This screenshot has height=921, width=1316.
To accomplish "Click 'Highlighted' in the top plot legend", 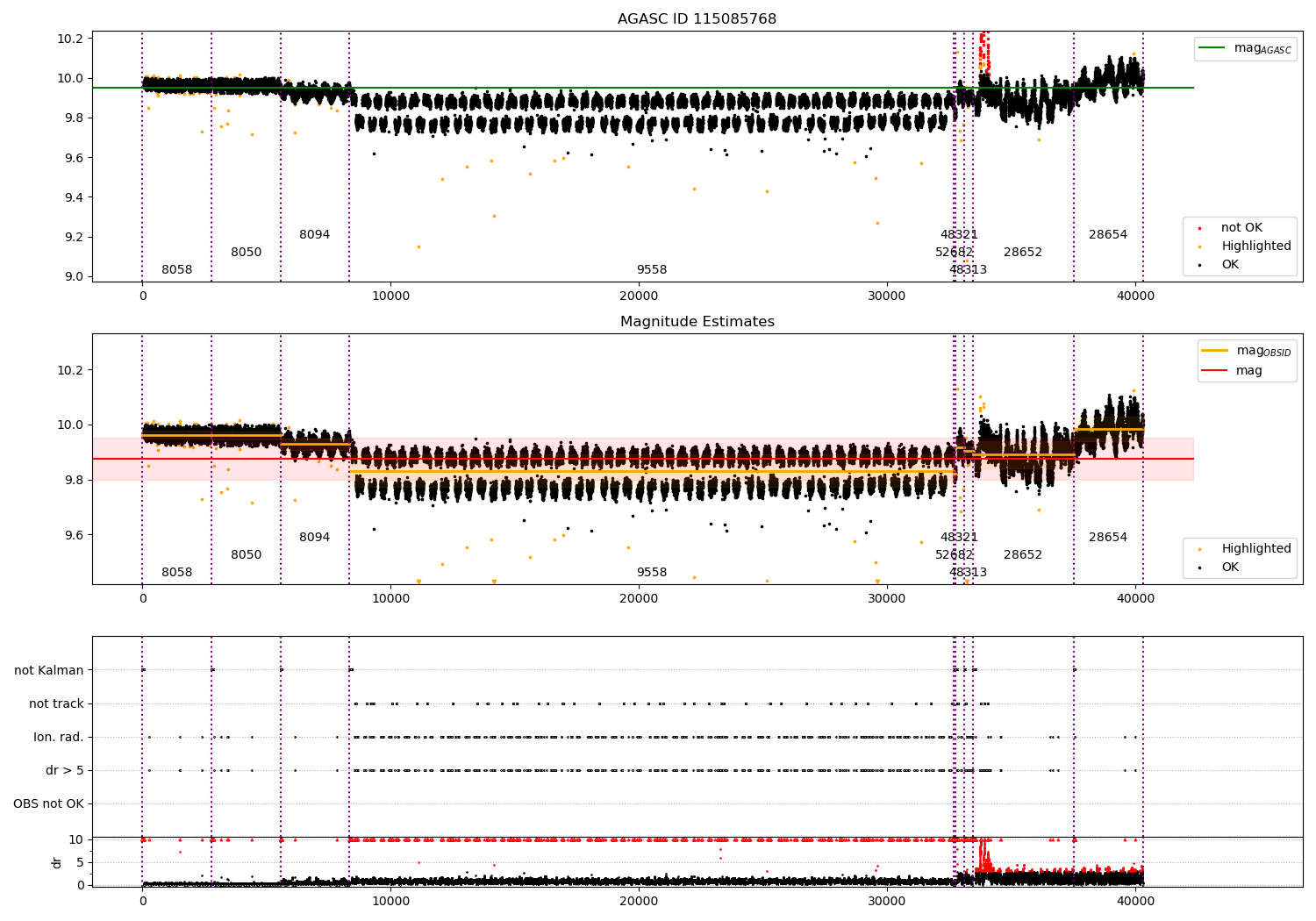I will [1255, 246].
